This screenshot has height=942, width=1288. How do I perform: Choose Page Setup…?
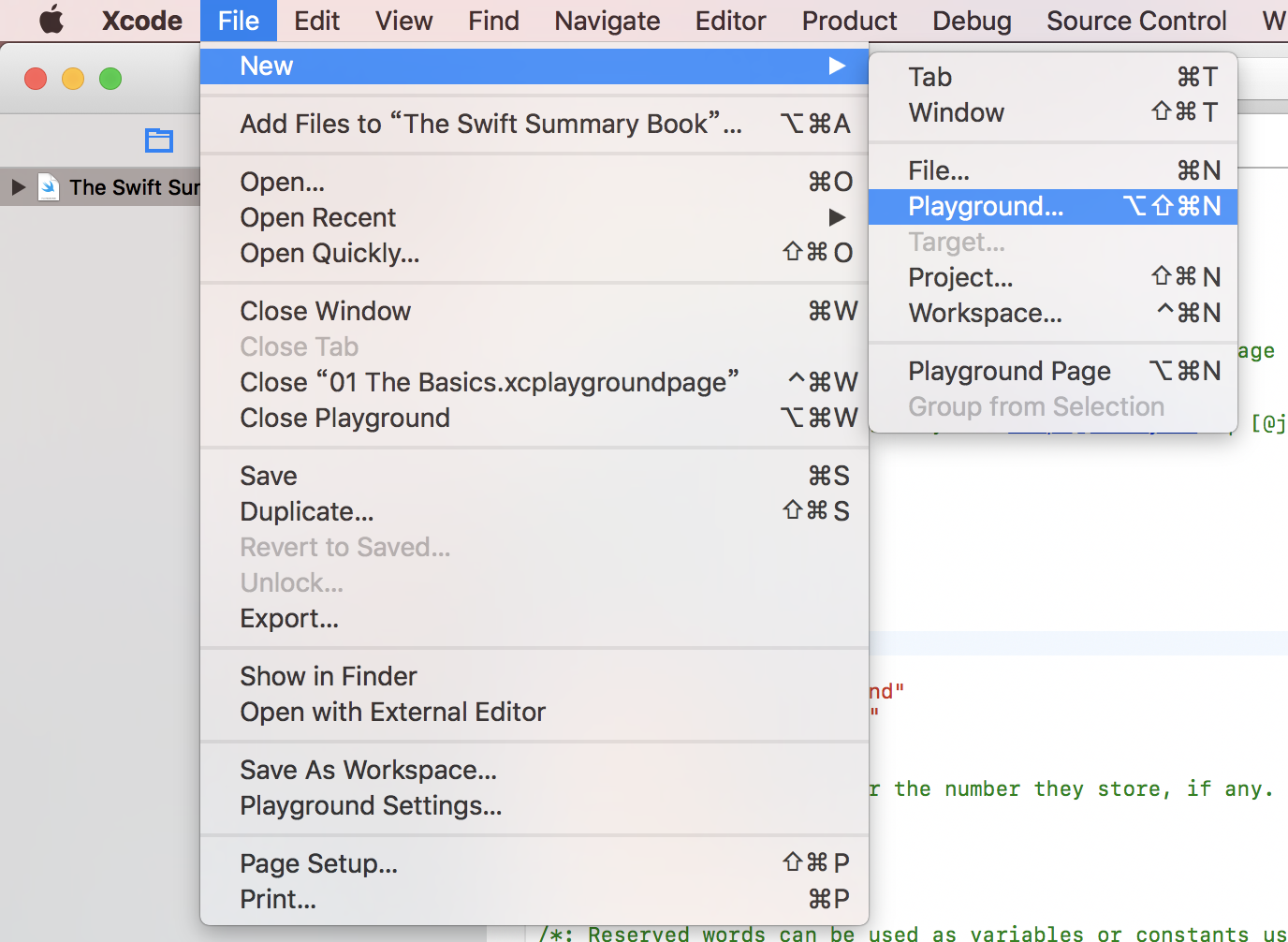[534, 863]
